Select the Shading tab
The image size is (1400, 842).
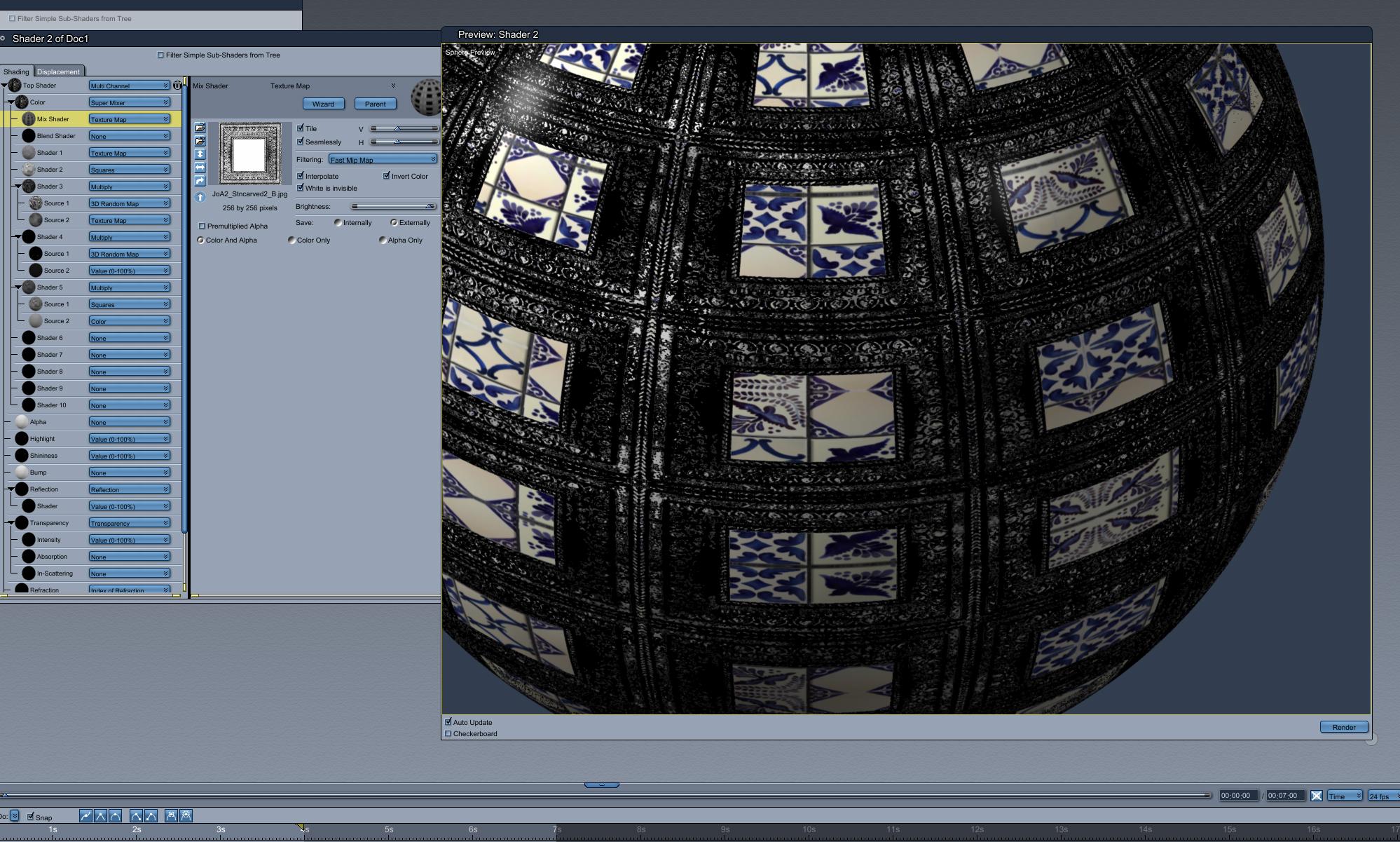tap(15, 72)
